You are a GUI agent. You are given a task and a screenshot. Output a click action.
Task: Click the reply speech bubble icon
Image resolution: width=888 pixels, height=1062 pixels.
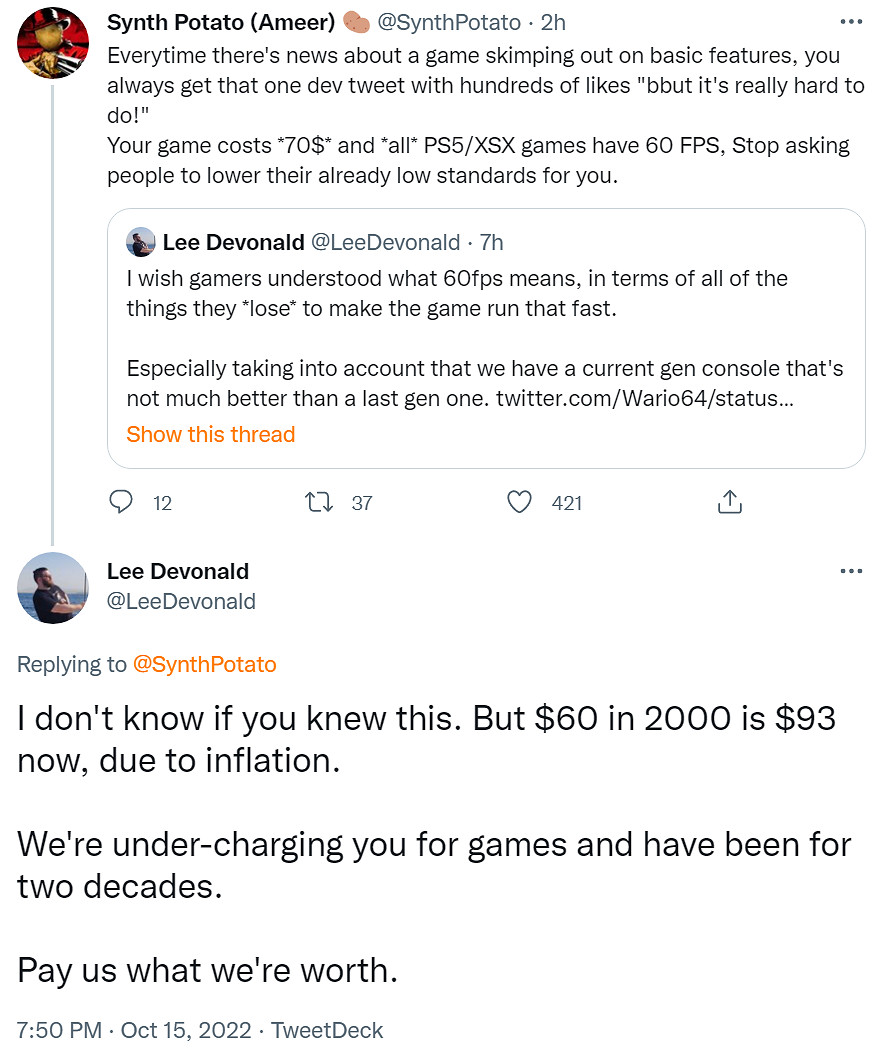pos(121,502)
